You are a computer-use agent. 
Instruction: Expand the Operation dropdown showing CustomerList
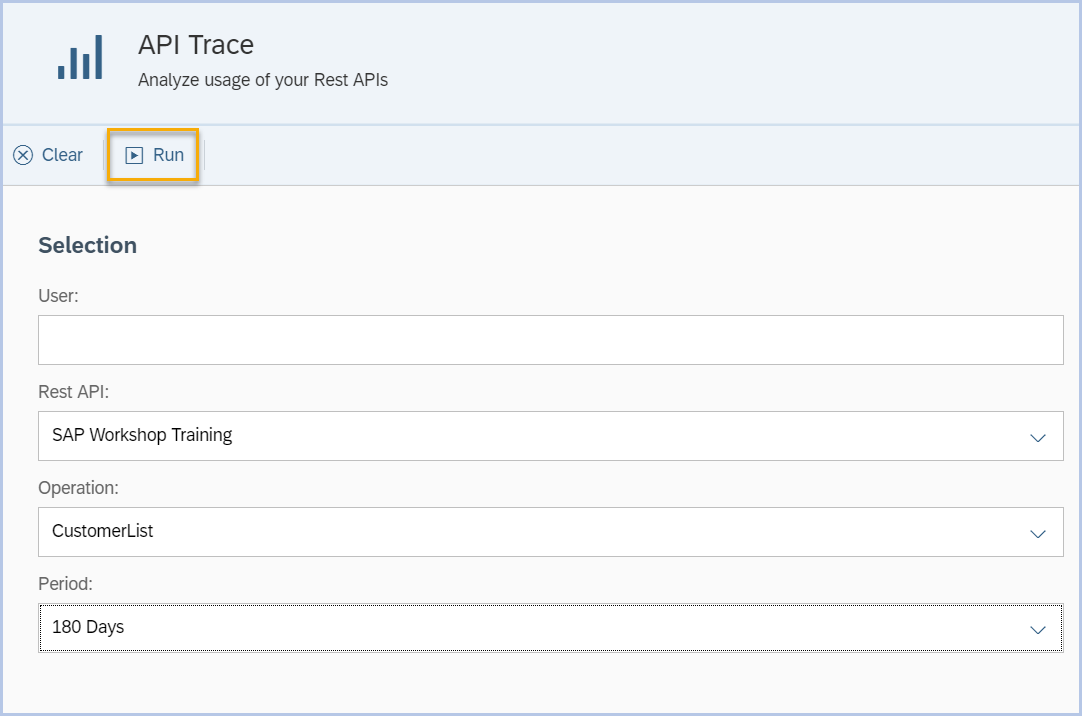click(x=1038, y=532)
